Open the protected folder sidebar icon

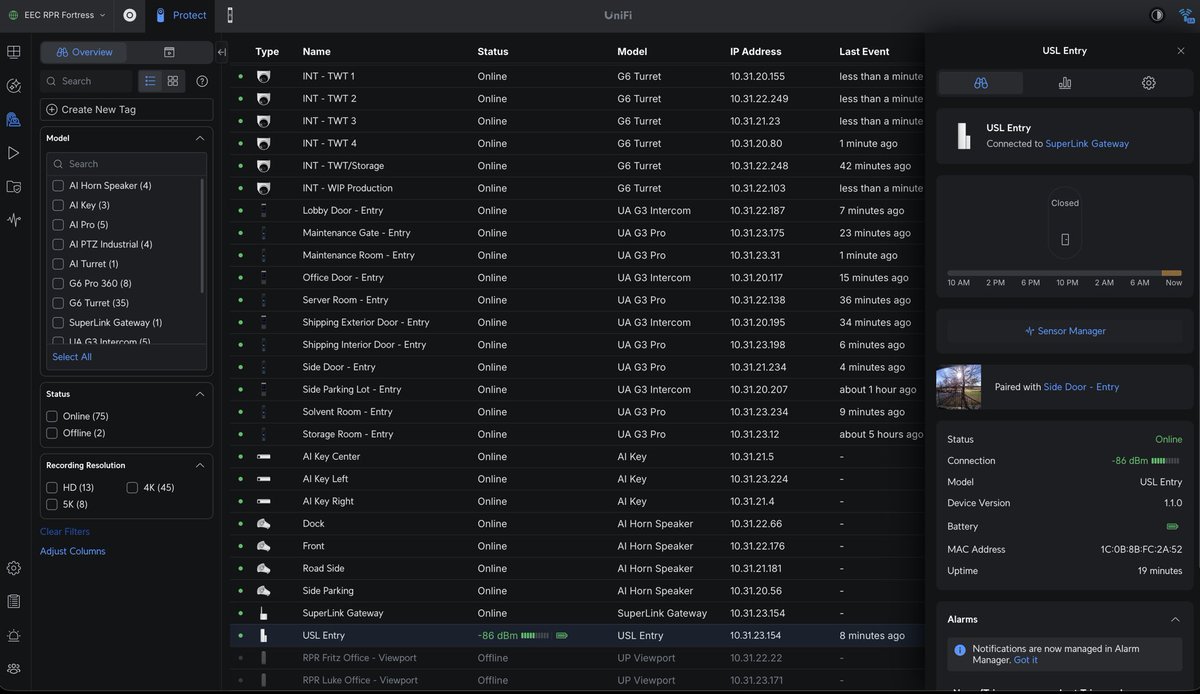coord(13,186)
